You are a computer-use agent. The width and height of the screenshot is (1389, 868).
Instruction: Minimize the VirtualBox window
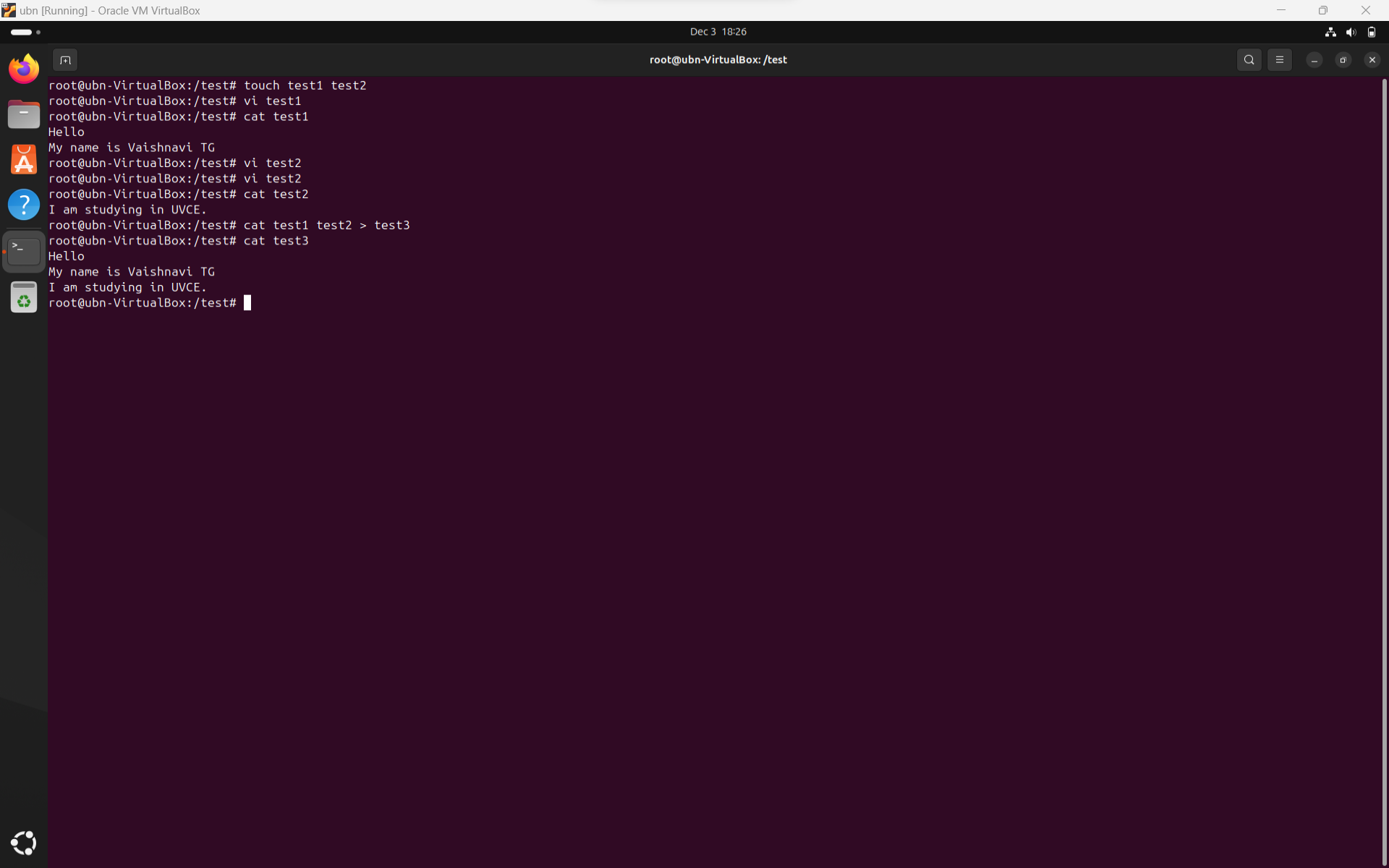1280,10
